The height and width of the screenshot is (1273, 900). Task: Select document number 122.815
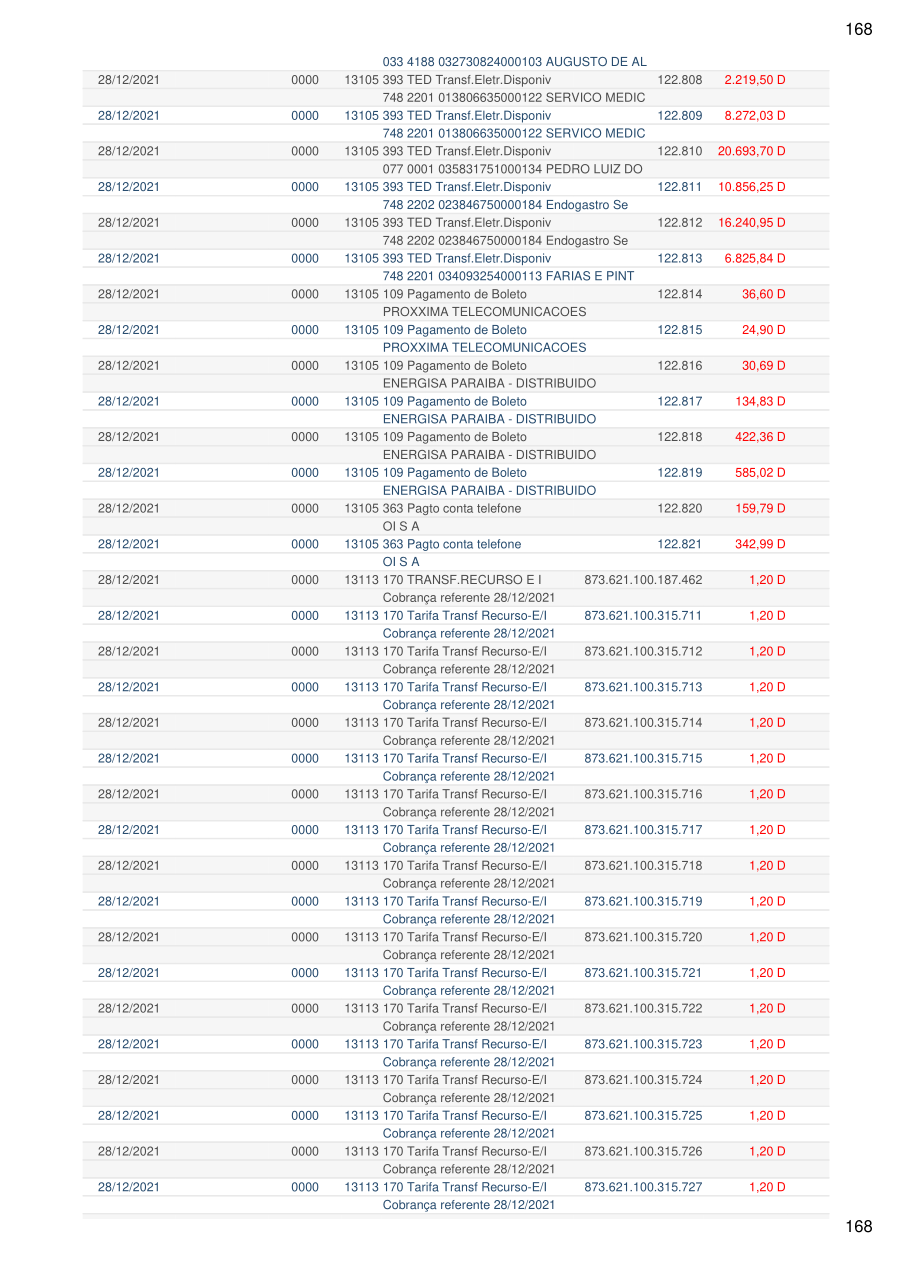680,330
